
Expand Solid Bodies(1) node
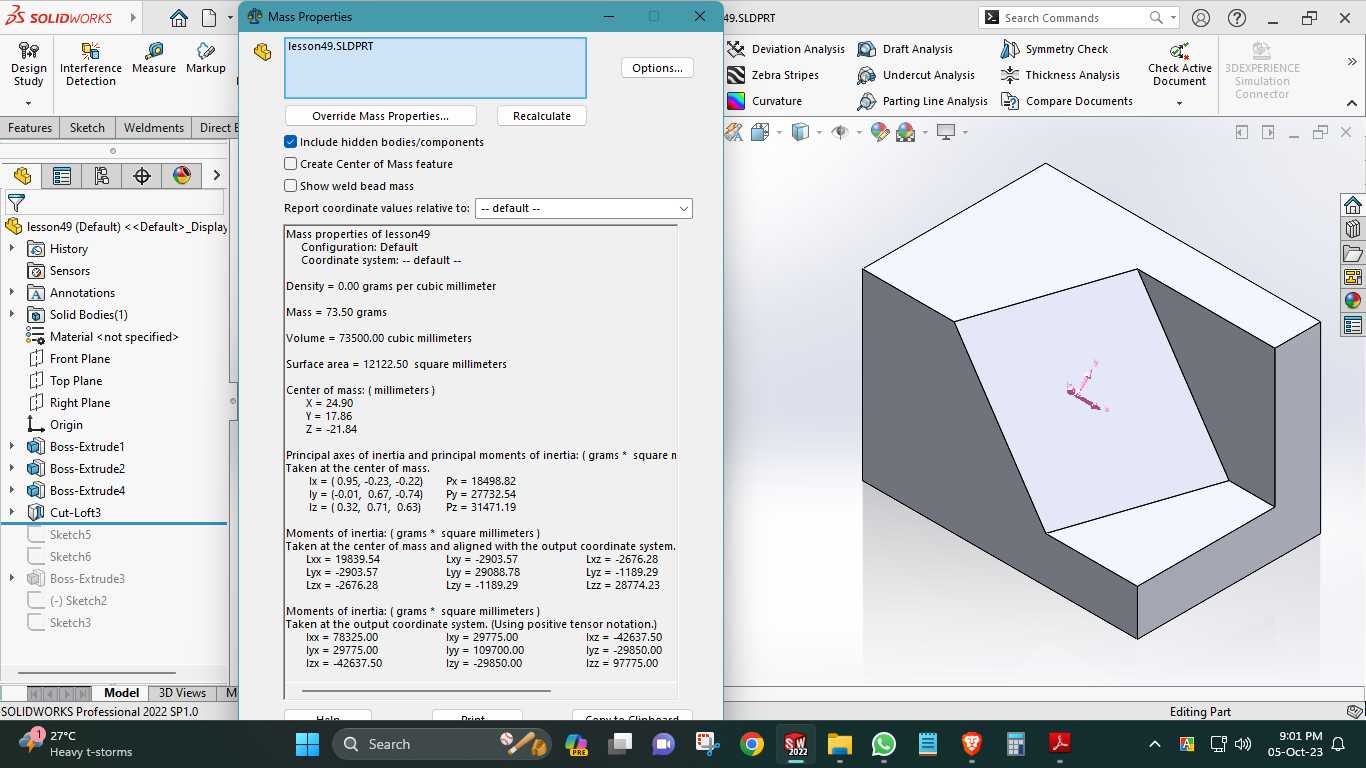coord(12,315)
